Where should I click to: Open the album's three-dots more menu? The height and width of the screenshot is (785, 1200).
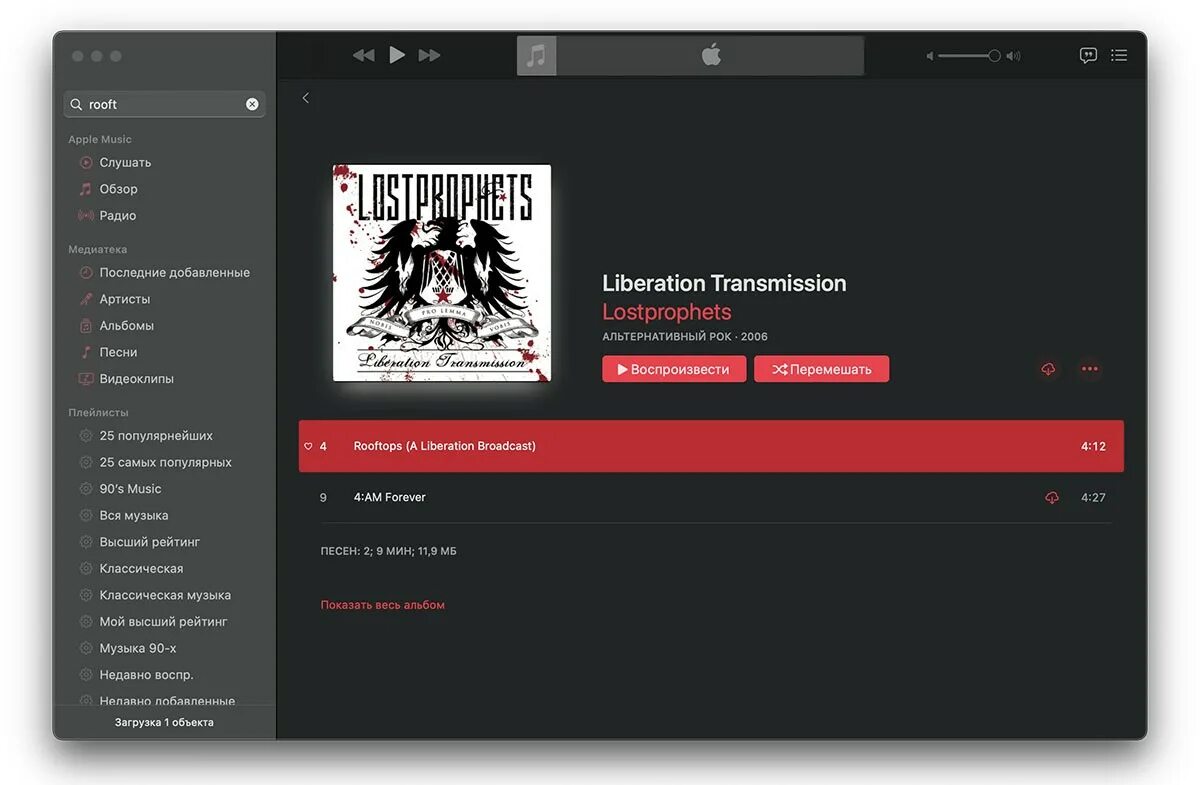pos(1090,369)
